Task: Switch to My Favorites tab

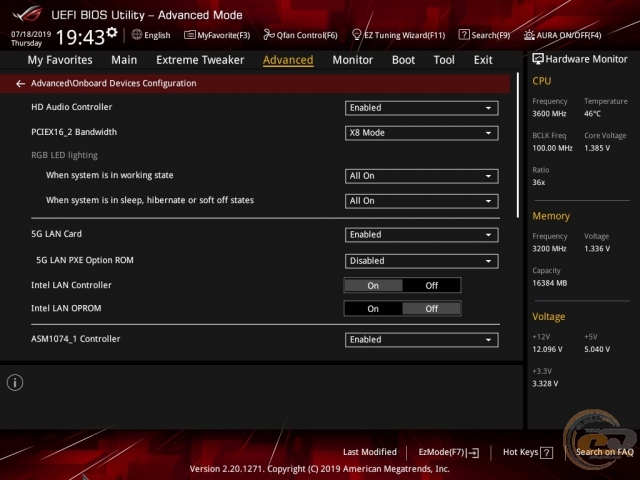Action: tap(60, 60)
